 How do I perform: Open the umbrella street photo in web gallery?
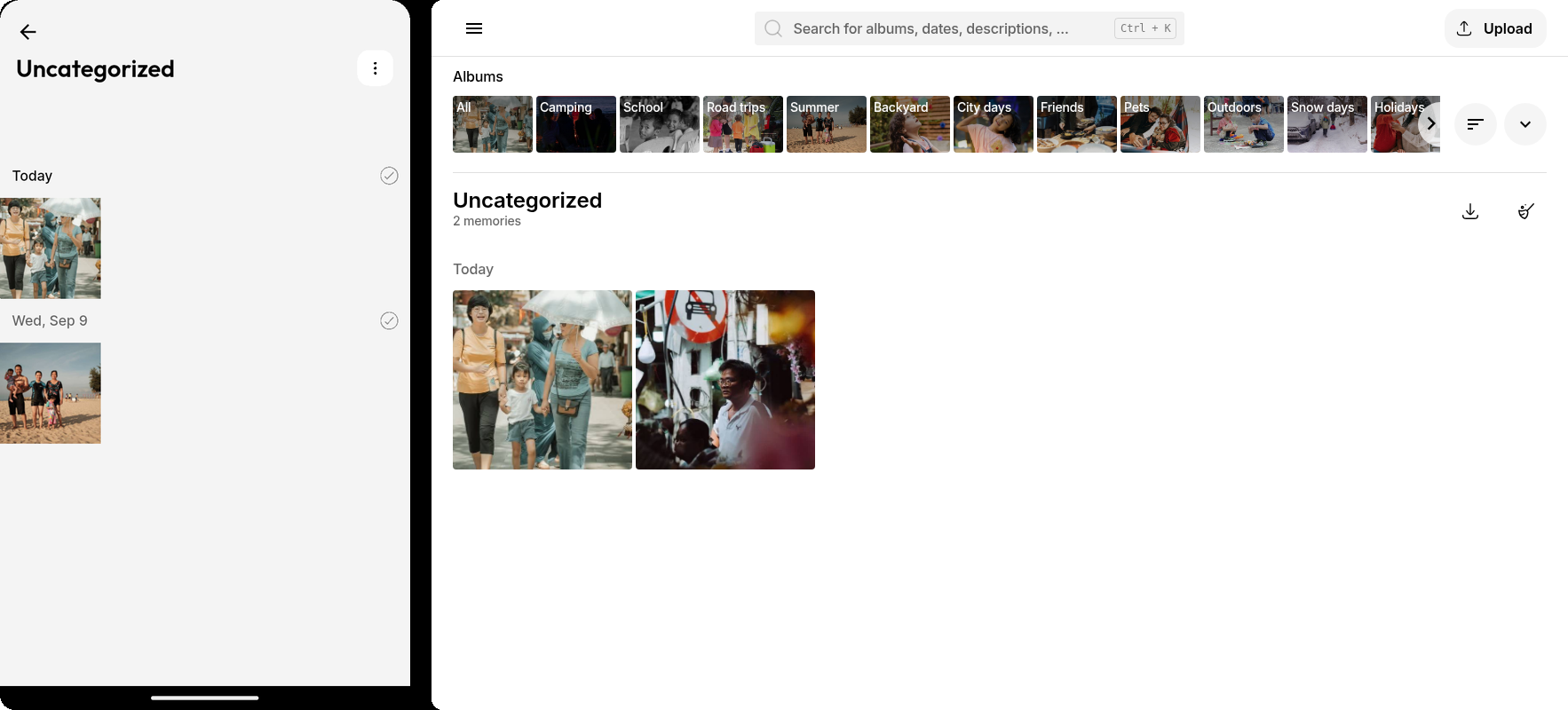(542, 380)
